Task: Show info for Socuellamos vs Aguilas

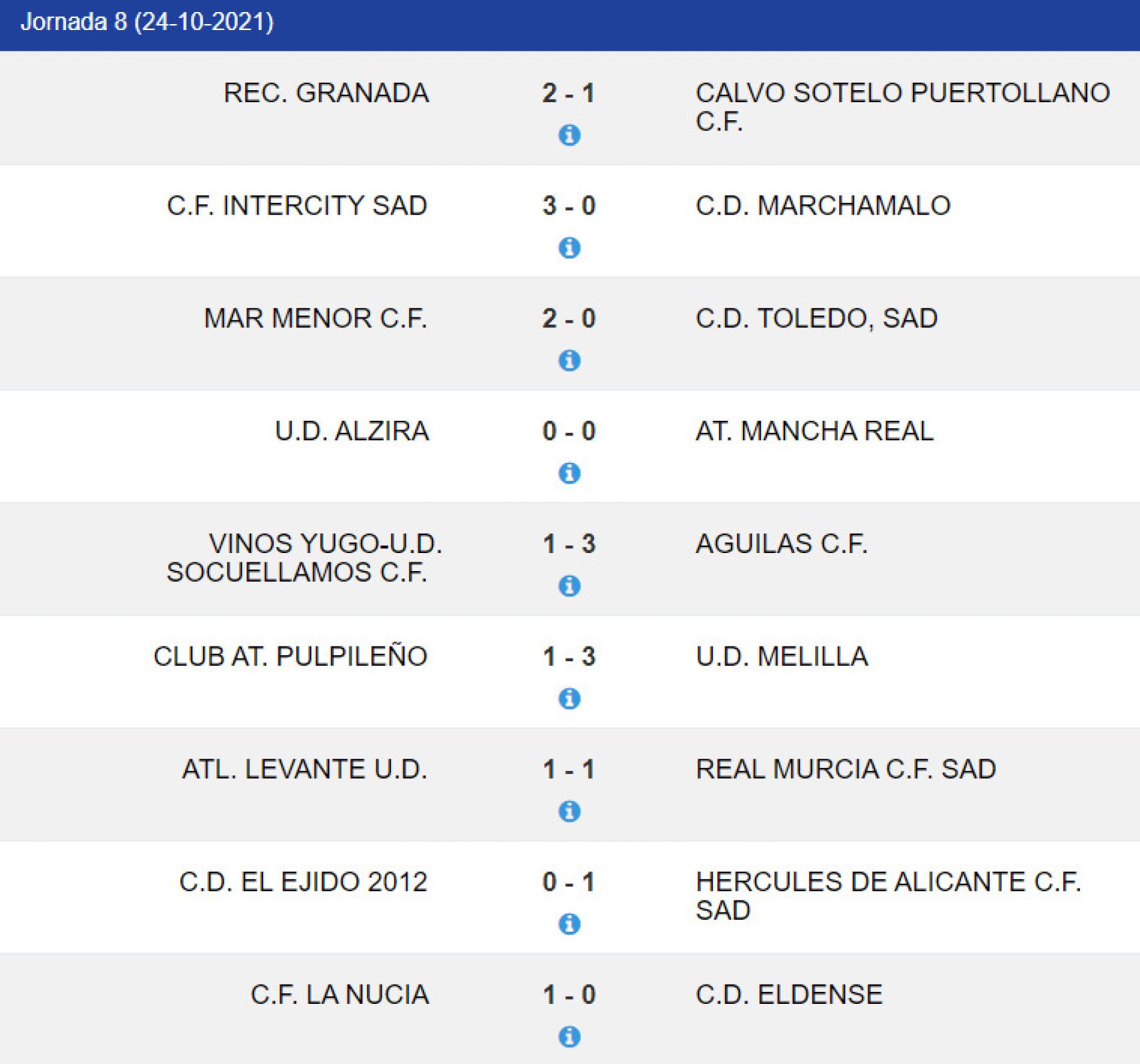Action: click(x=569, y=586)
